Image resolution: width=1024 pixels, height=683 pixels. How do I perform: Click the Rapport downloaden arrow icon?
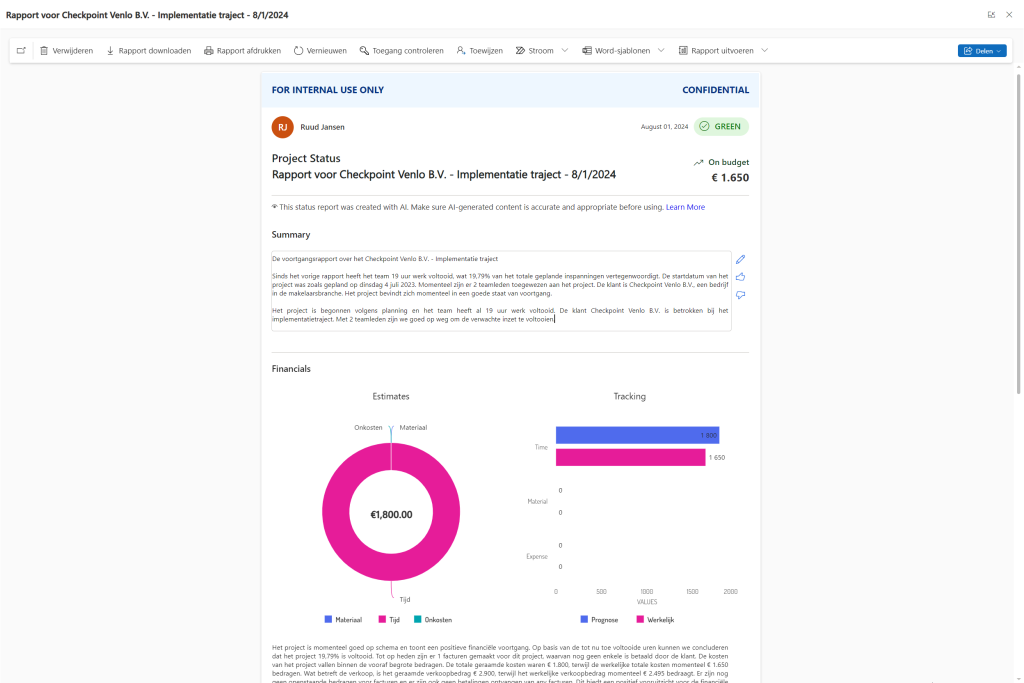(110, 50)
